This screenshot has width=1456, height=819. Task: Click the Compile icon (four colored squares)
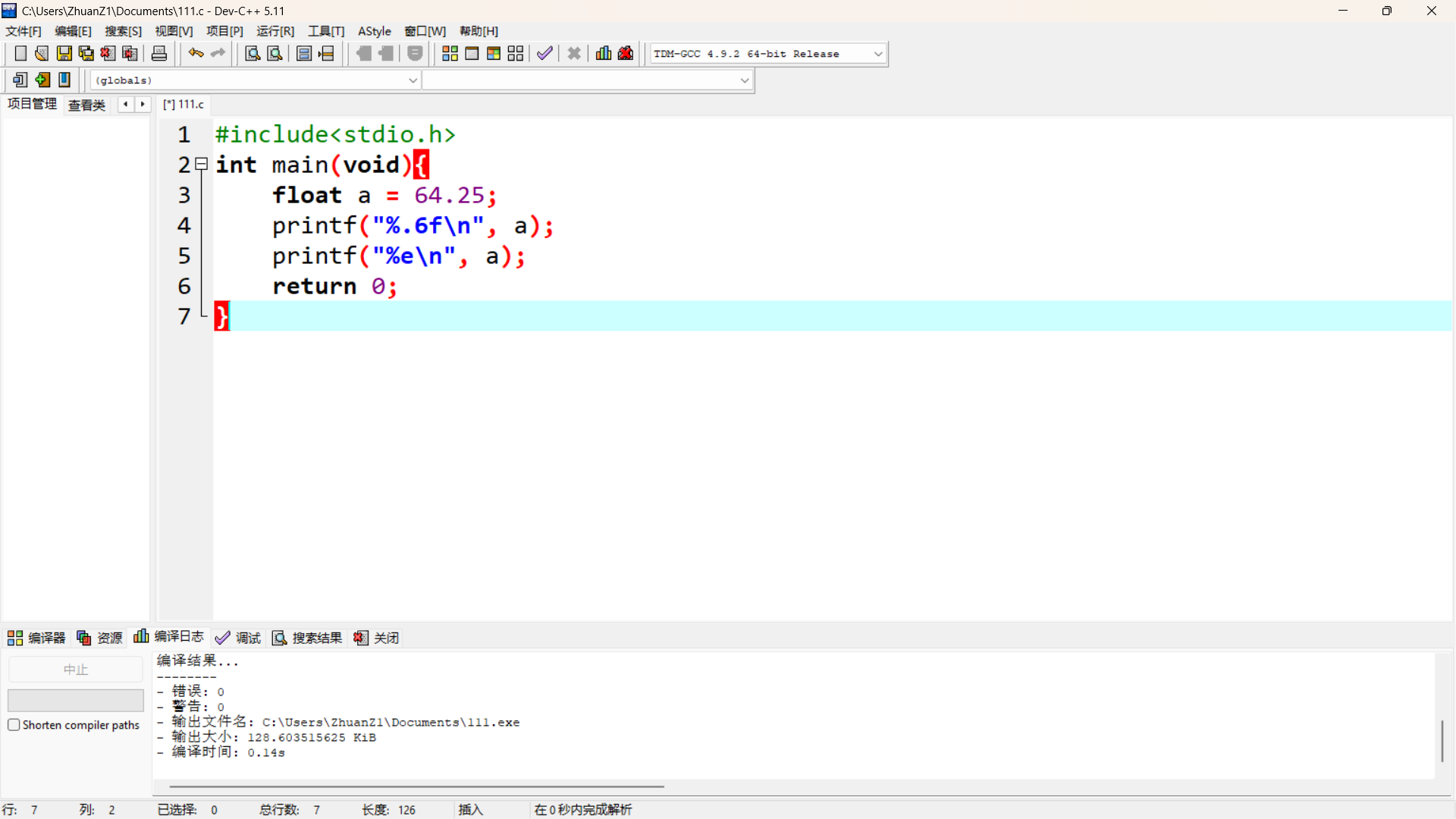(450, 53)
